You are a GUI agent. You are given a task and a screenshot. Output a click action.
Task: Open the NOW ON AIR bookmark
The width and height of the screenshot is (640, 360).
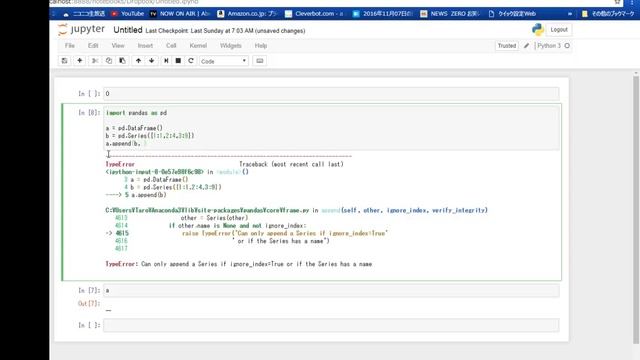click(x=180, y=13)
